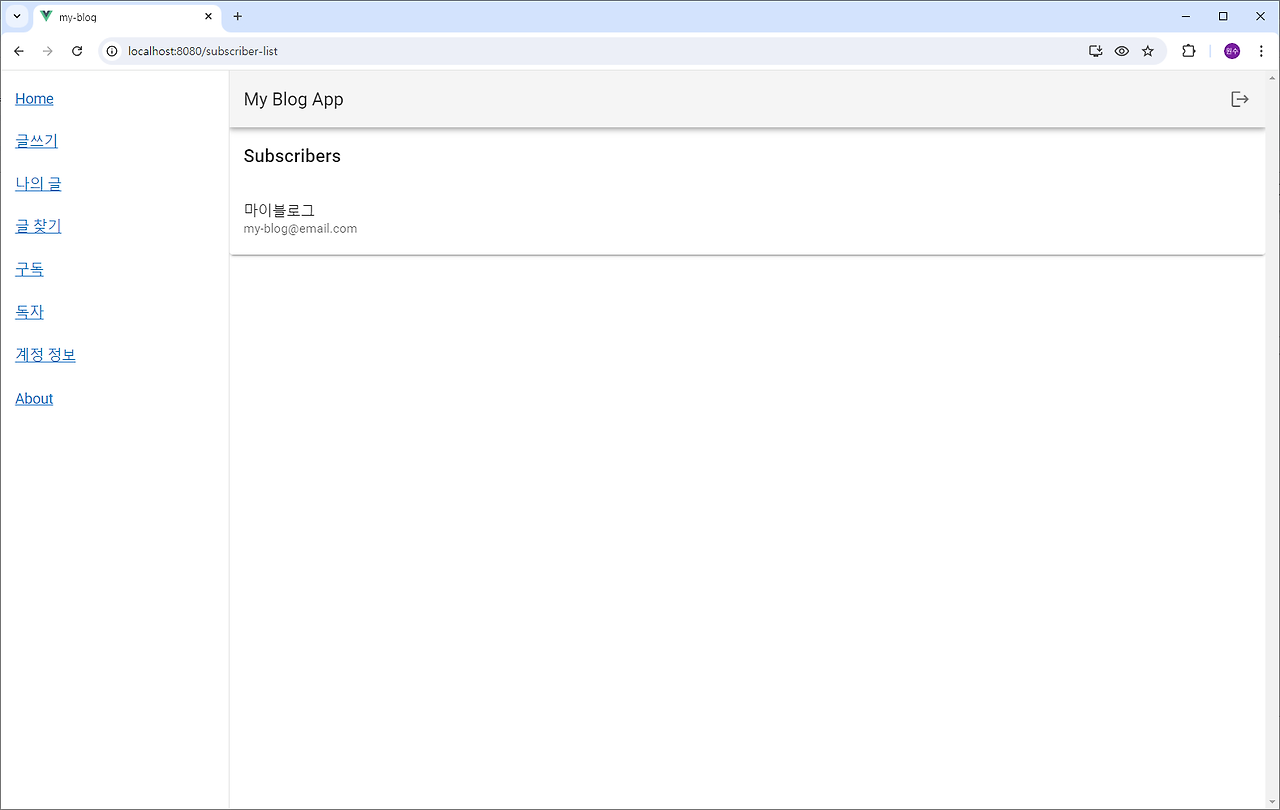Close the my-blog tab
Viewport: 1280px width, 810px height.
[208, 17]
